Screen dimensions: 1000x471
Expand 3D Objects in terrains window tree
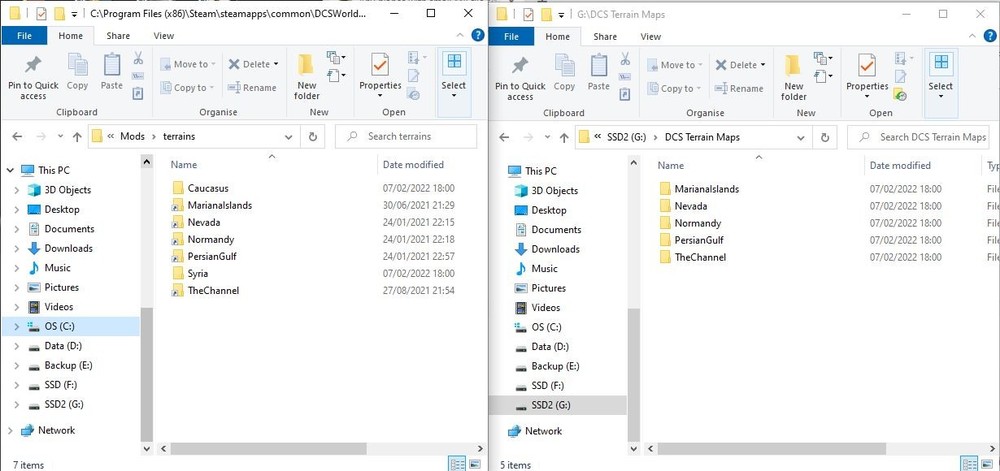pyautogui.click(x=17, y=190)
